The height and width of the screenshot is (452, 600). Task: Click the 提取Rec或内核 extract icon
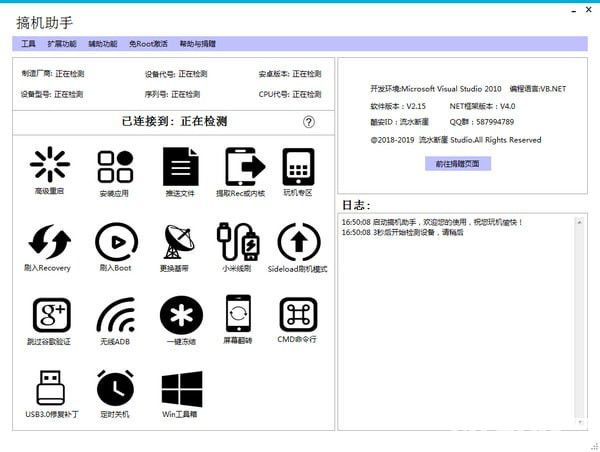(x=245, y=166)
